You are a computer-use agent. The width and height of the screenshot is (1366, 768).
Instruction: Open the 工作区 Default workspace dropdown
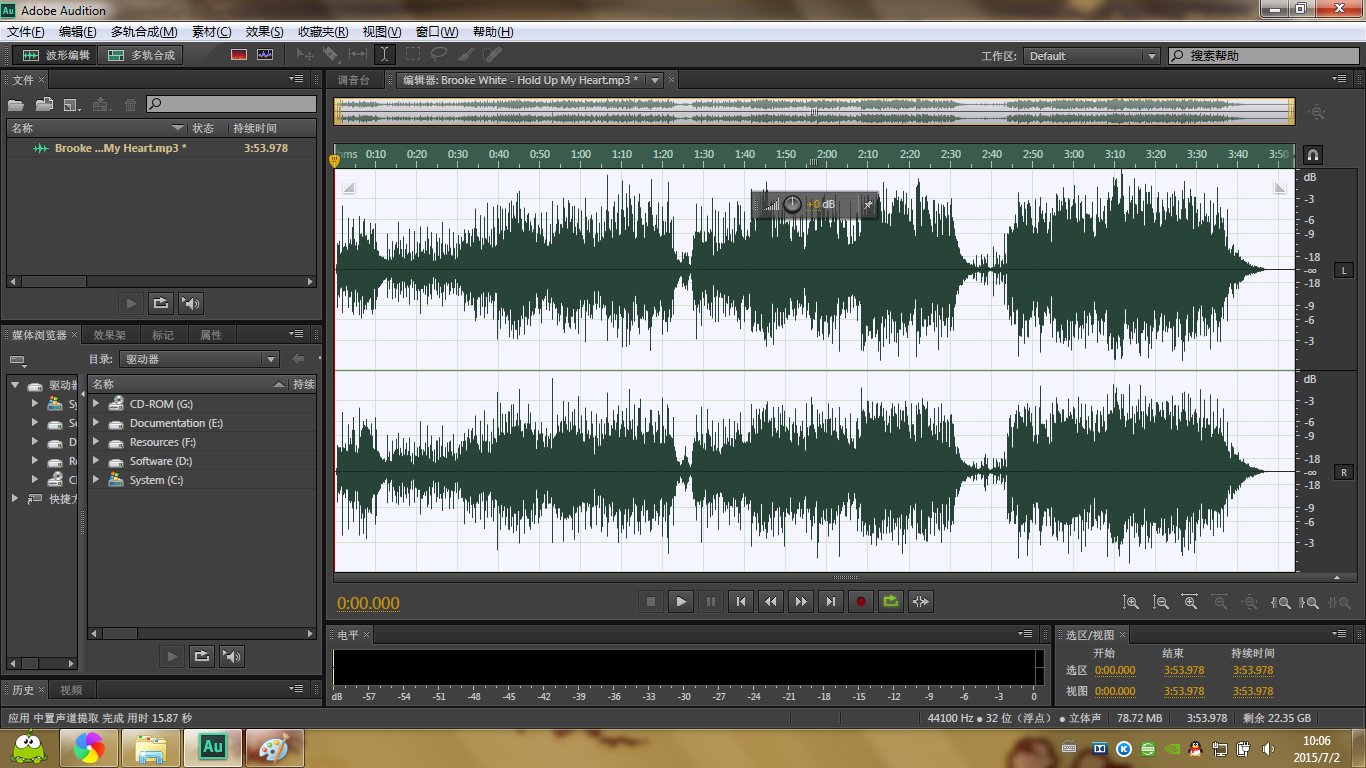(x=1091, y=56)
